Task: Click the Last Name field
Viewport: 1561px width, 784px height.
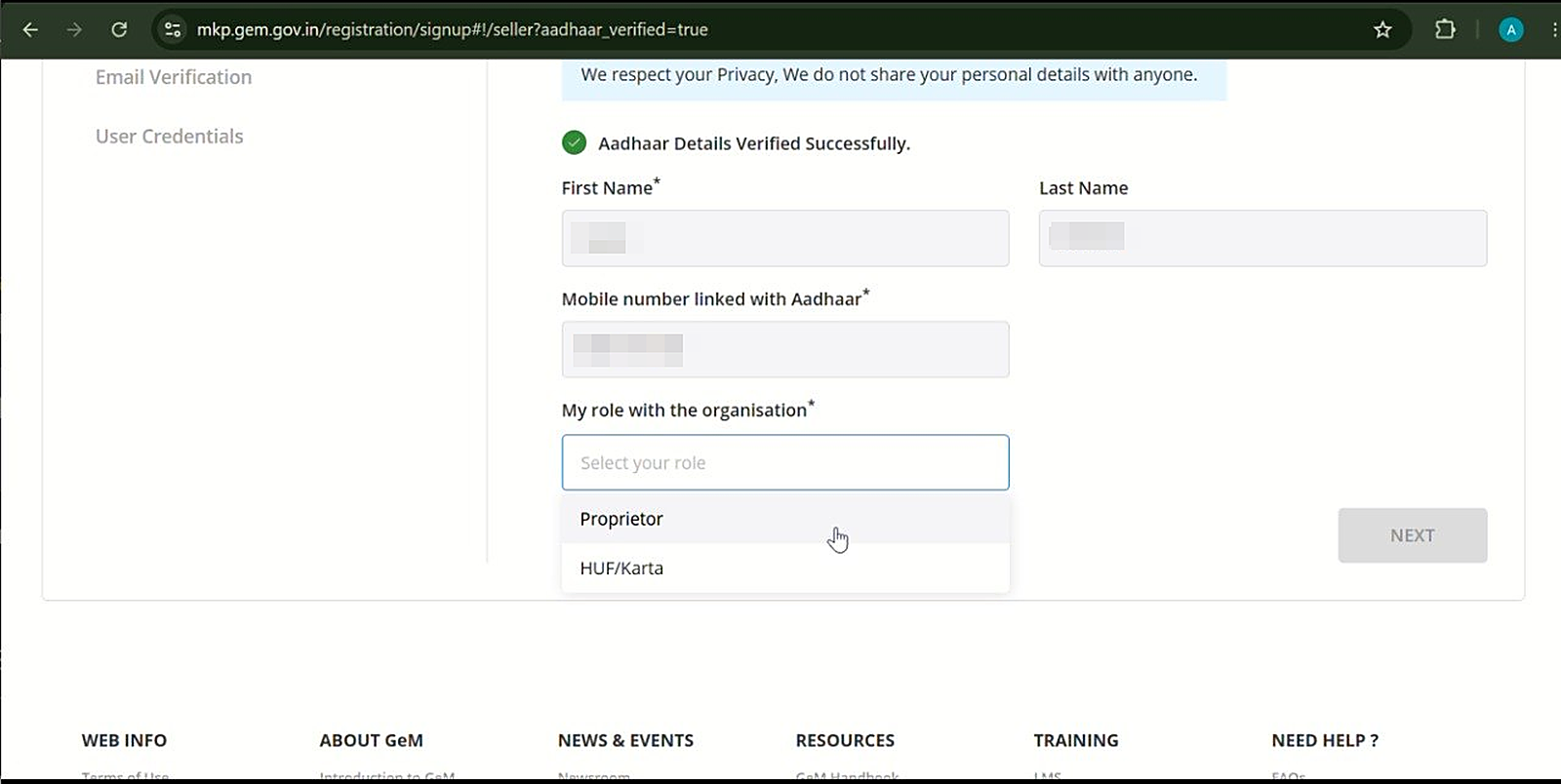Action: coord(1262,238)
